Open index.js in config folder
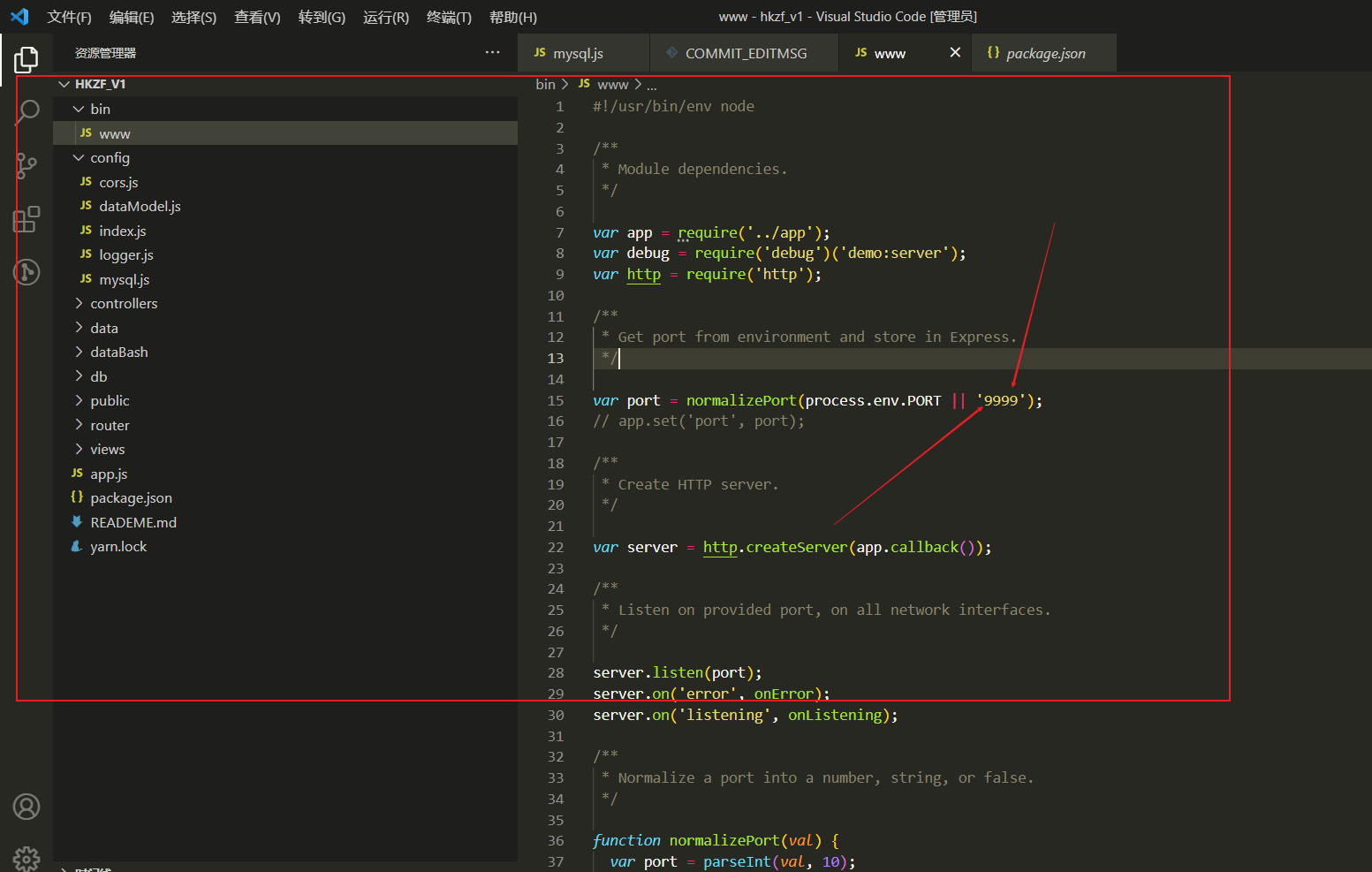Viewport: 1372px width, 872px height. (x=285, y=231)
